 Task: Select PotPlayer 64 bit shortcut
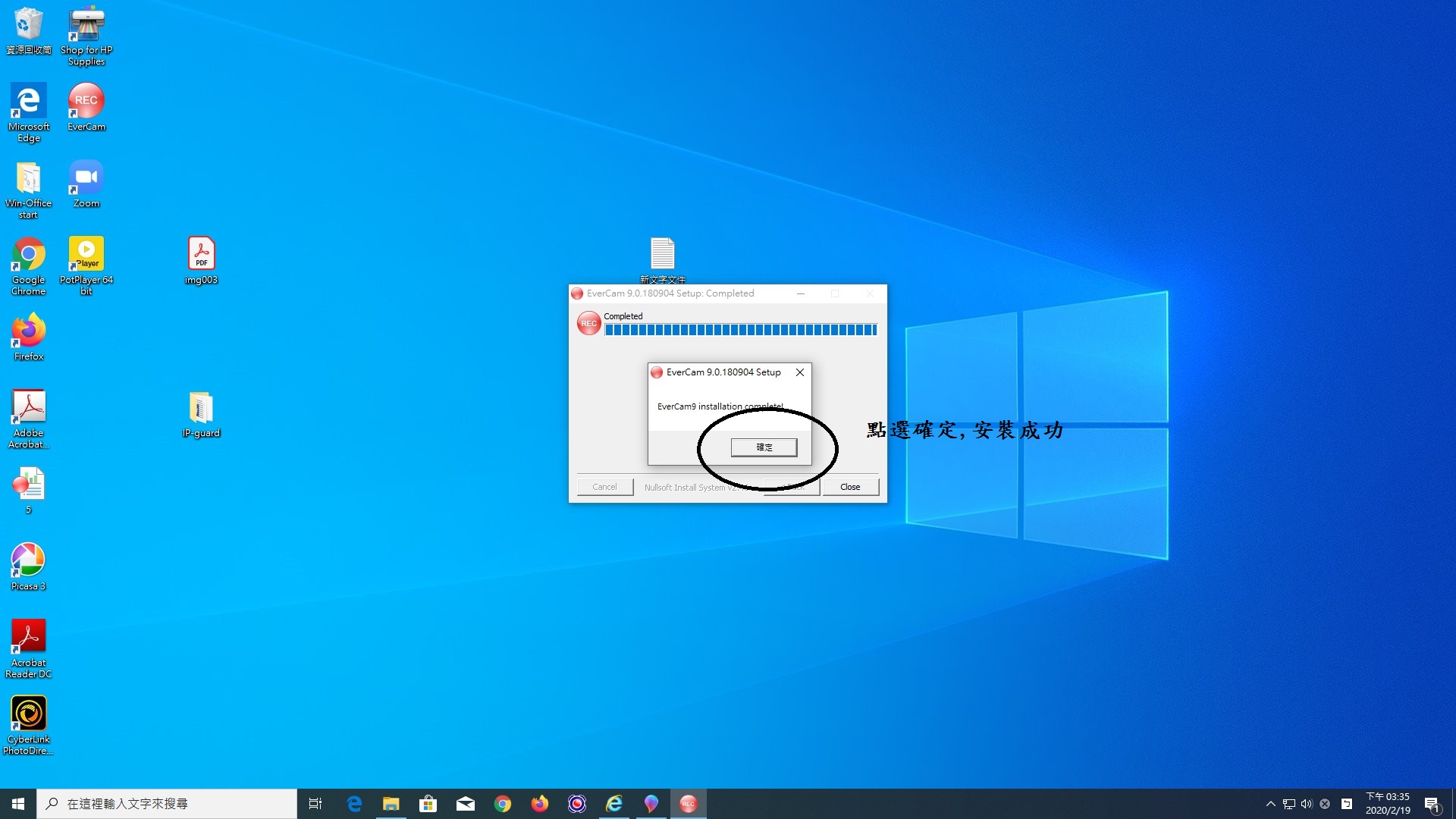click(x=86, y=265)
